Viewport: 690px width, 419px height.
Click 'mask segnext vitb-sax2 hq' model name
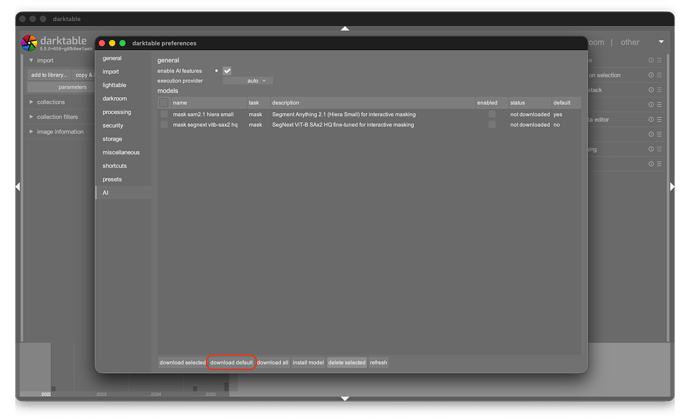click(x=205, y=125)
